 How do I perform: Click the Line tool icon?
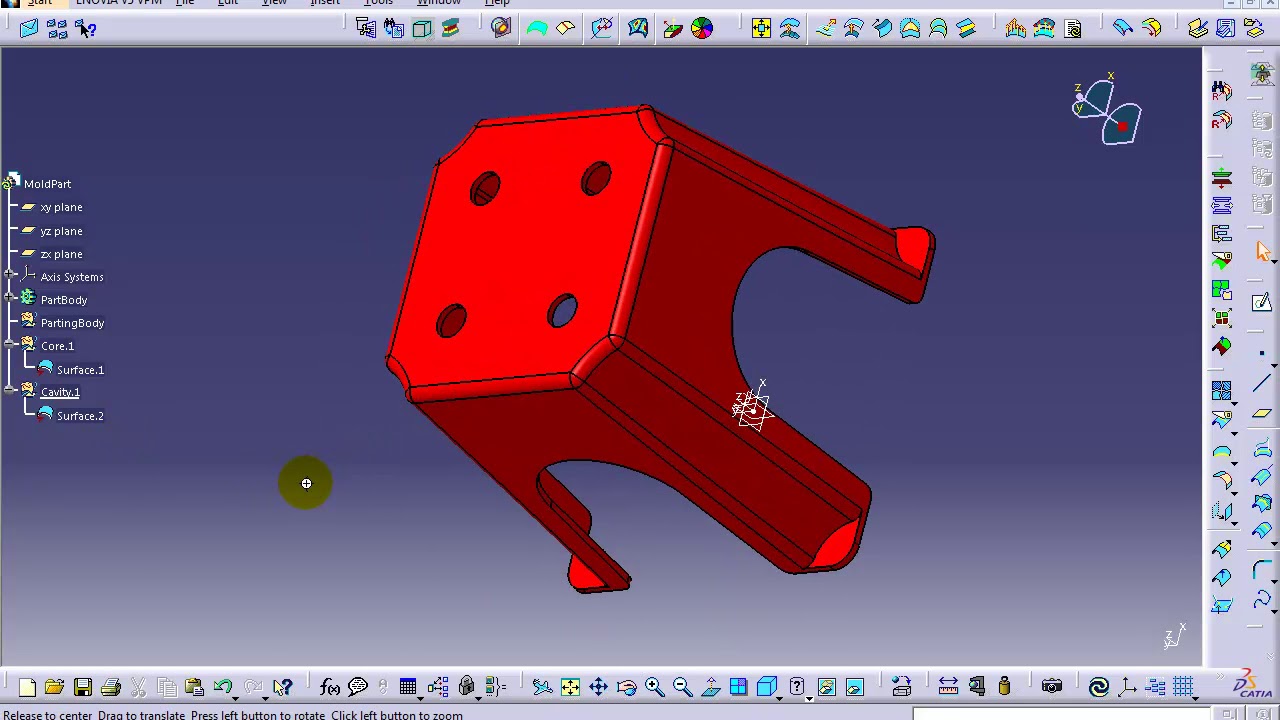[1261, 383]
